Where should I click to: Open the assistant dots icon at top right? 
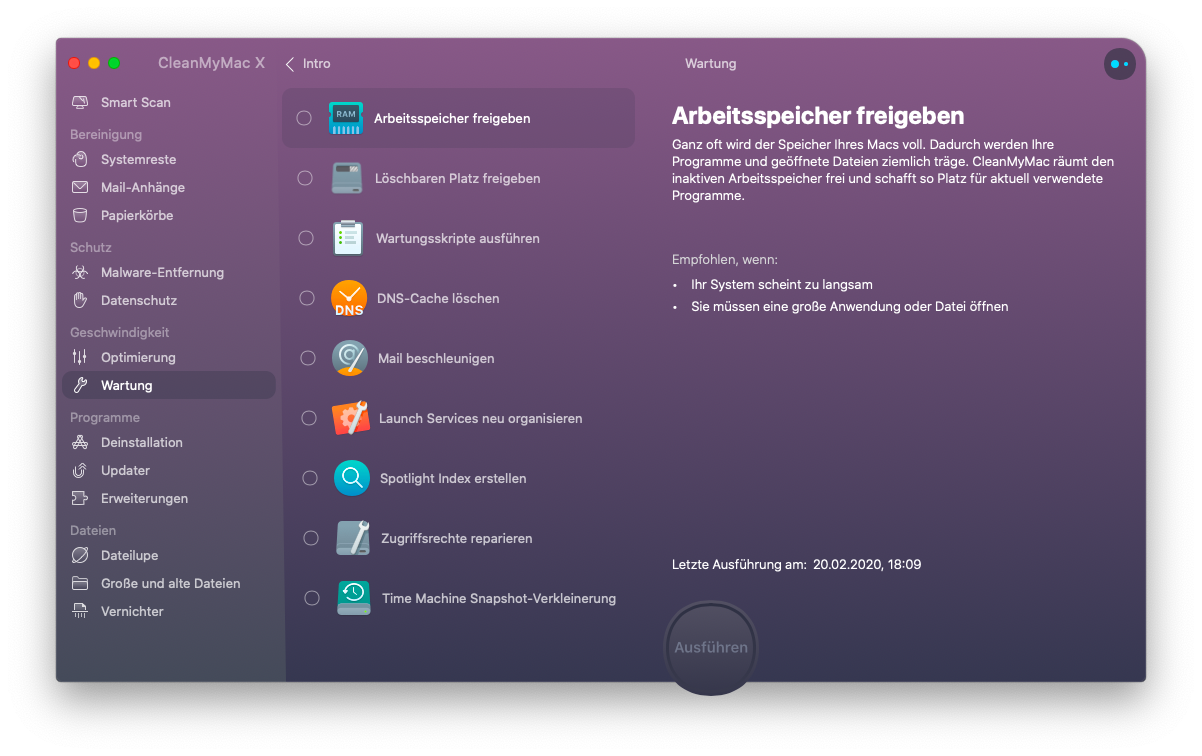coord(1119,64)
